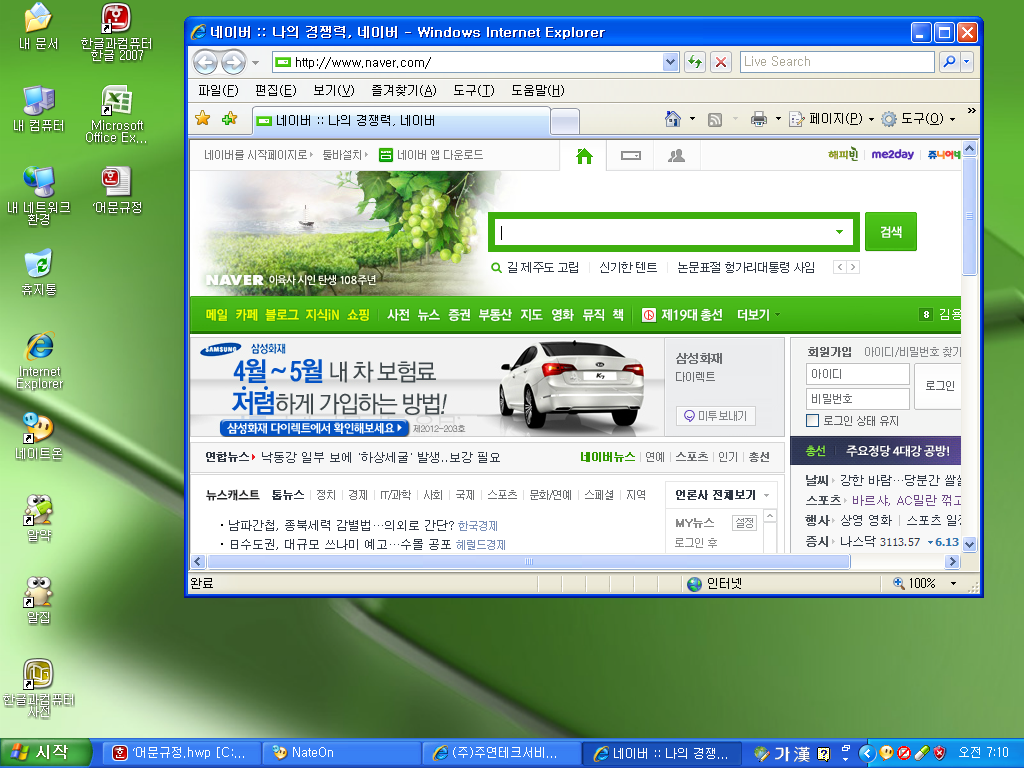
Task: Switch to 어문규정.hwp taskbar button
Action: [183, 753]
